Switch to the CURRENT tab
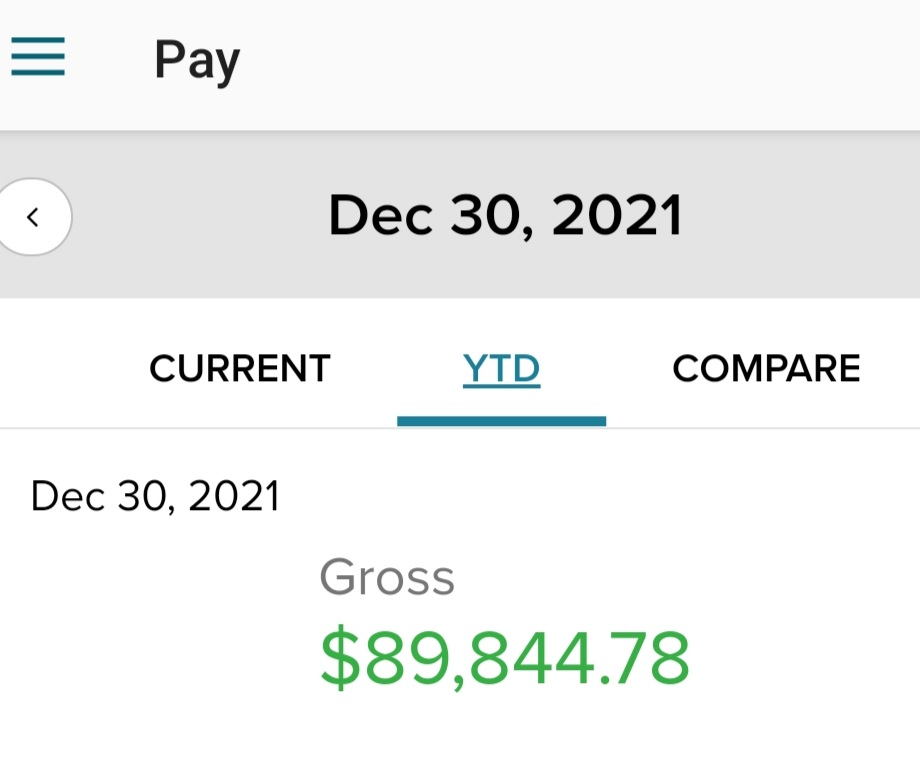The width and height of the screenshot is (920, 780). pyautogui.click(x=240, y=369)
